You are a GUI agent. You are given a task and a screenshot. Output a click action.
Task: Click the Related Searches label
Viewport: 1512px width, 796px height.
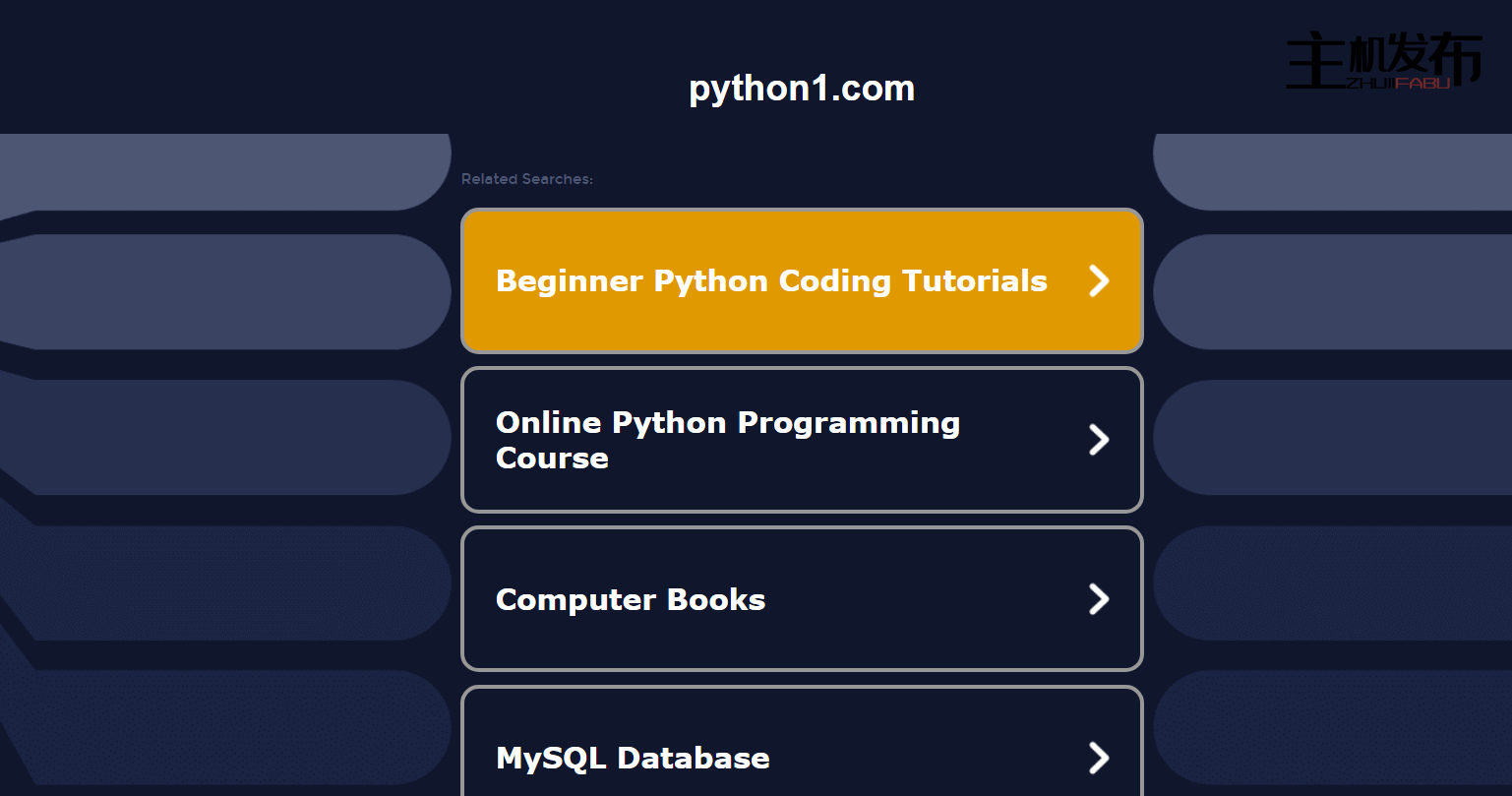[526, 179]
